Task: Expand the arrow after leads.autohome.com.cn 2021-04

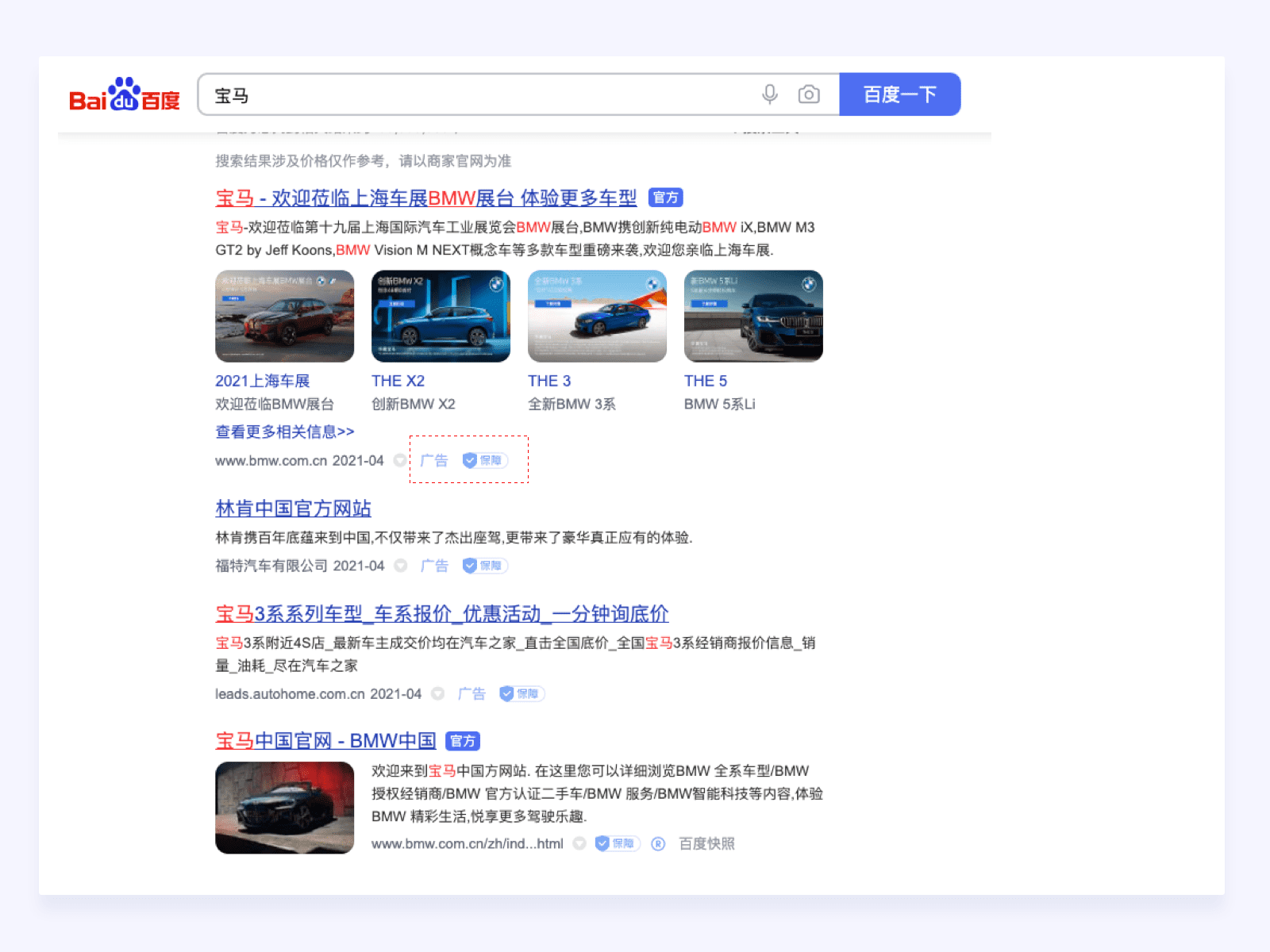Action: pyautogui.click(x=437, y=693)
